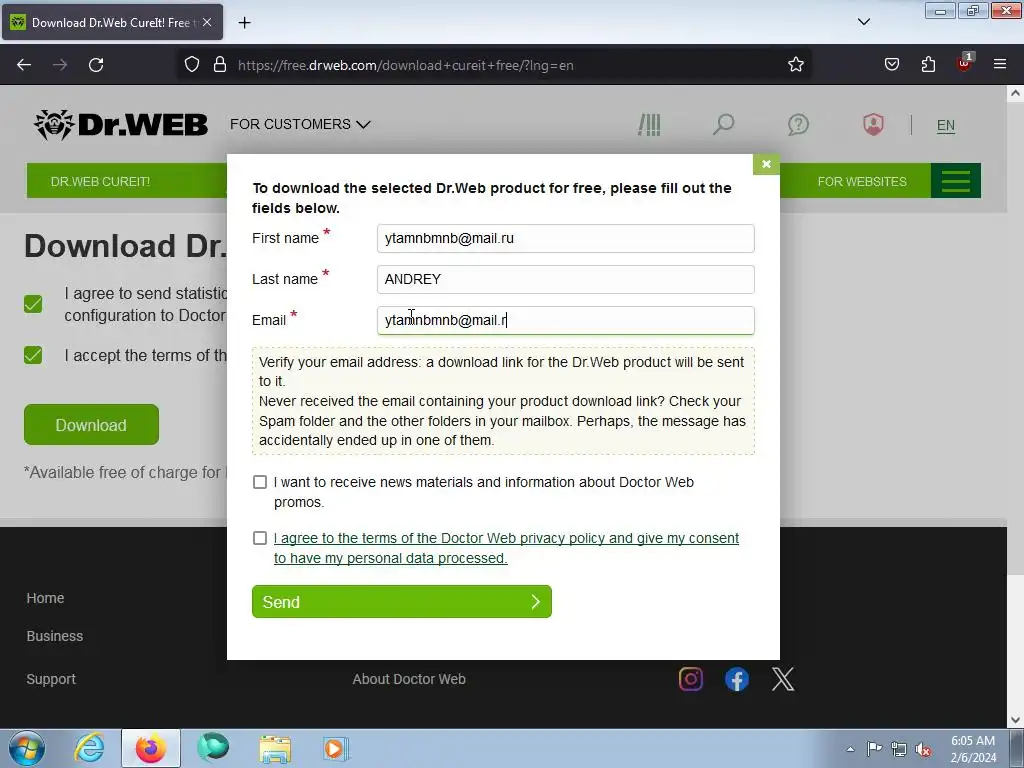The width and height of the screenshot is (1024, 768).
Task: Toggle the send statistics agreement checkbox
Action: point(33,304)
